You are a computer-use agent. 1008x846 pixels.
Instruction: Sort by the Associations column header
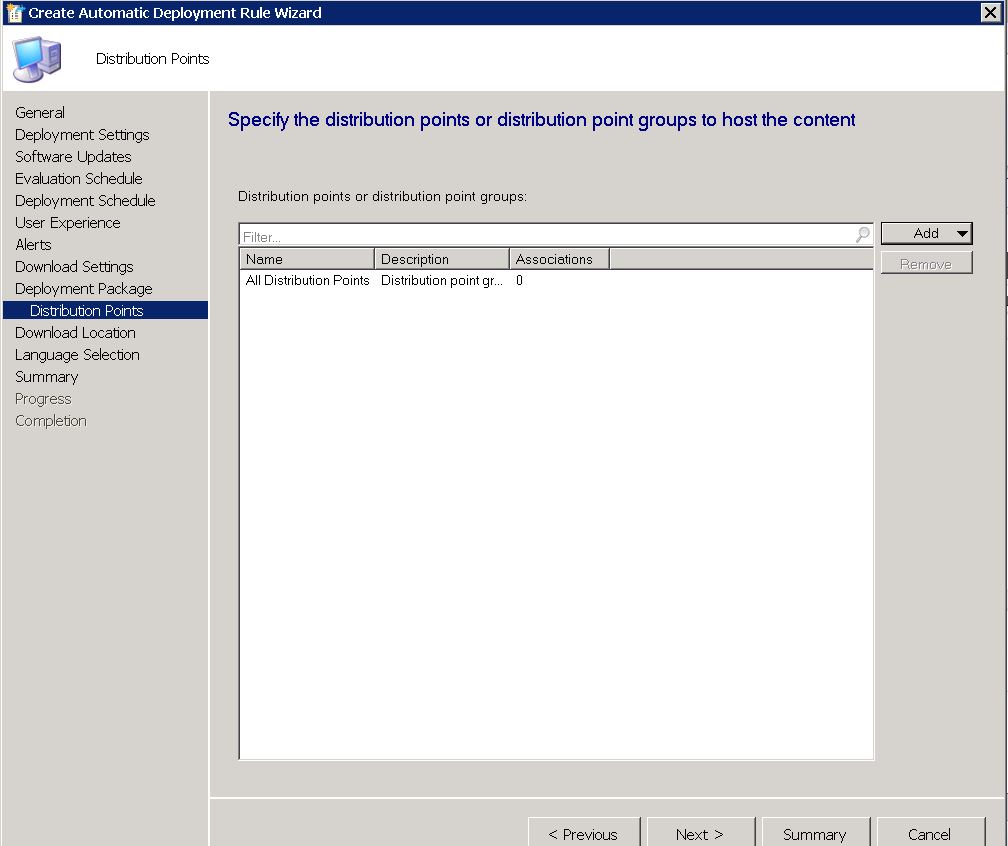coord(559,259)
